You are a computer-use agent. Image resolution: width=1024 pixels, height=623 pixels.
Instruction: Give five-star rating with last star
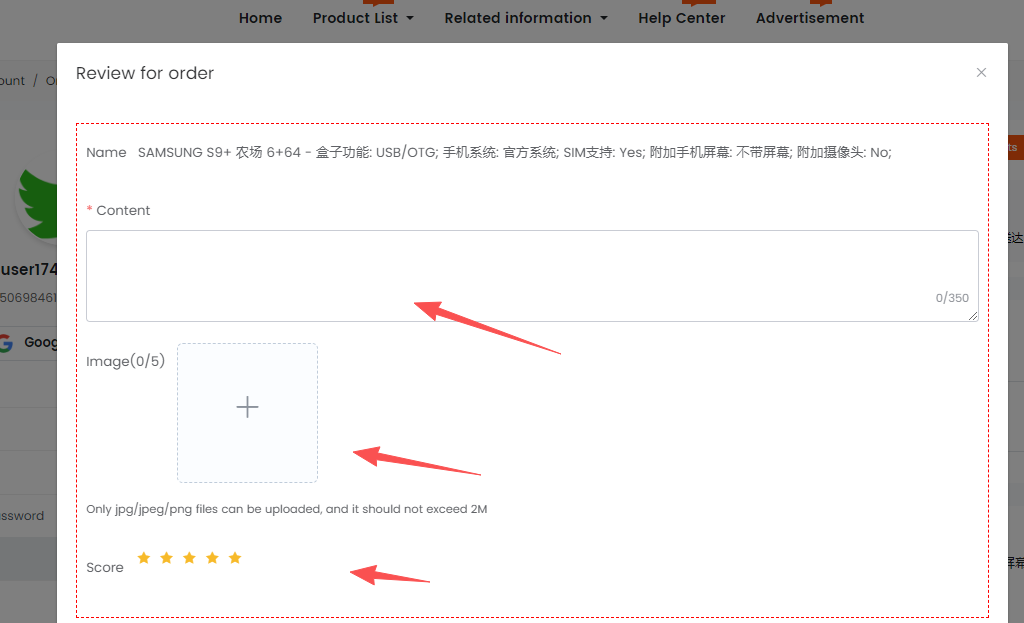235,558
